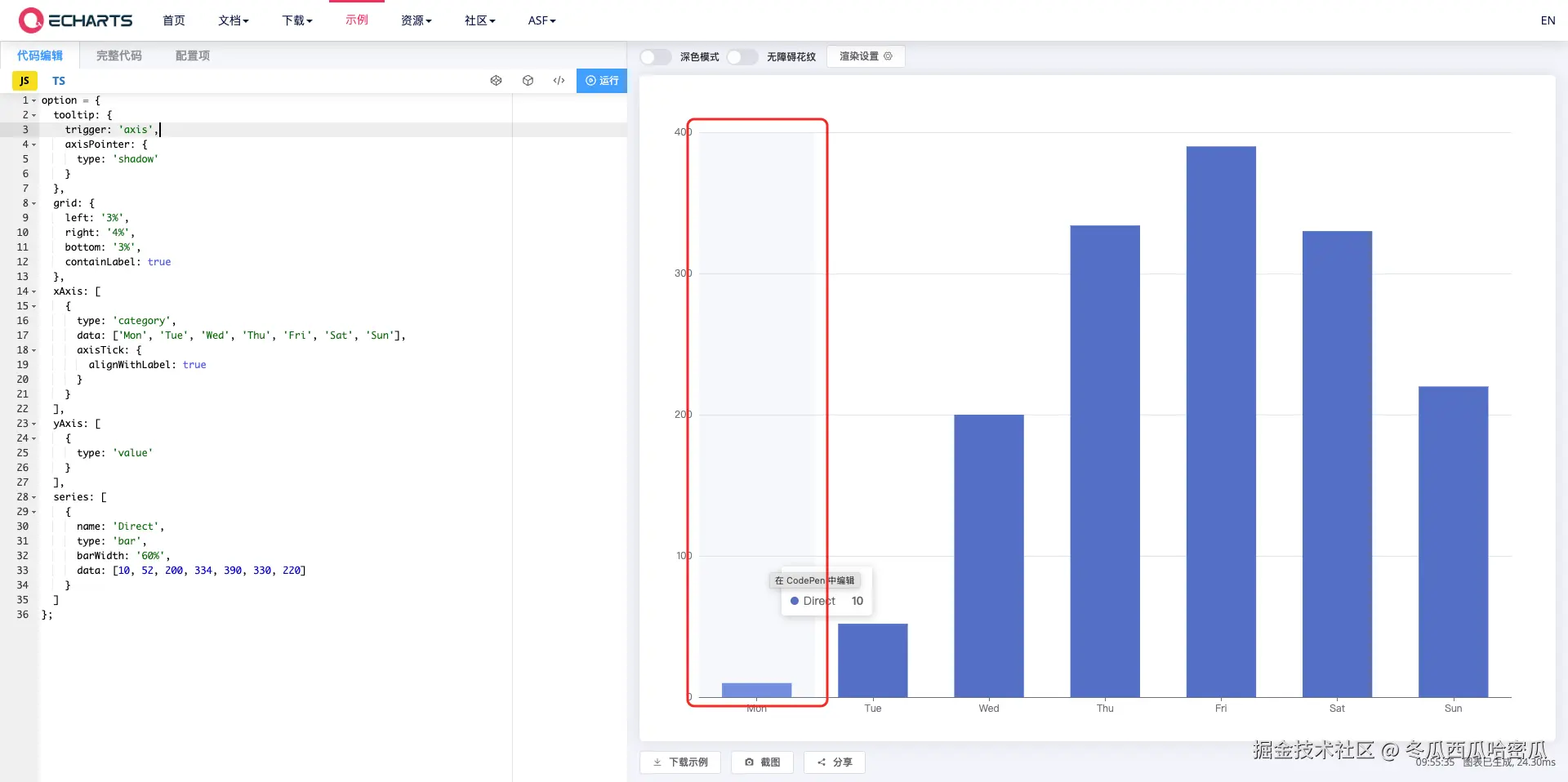Click the code line "barWidth: '60%',"
The height and width of the screenshot is (782, 1568).
123,556
